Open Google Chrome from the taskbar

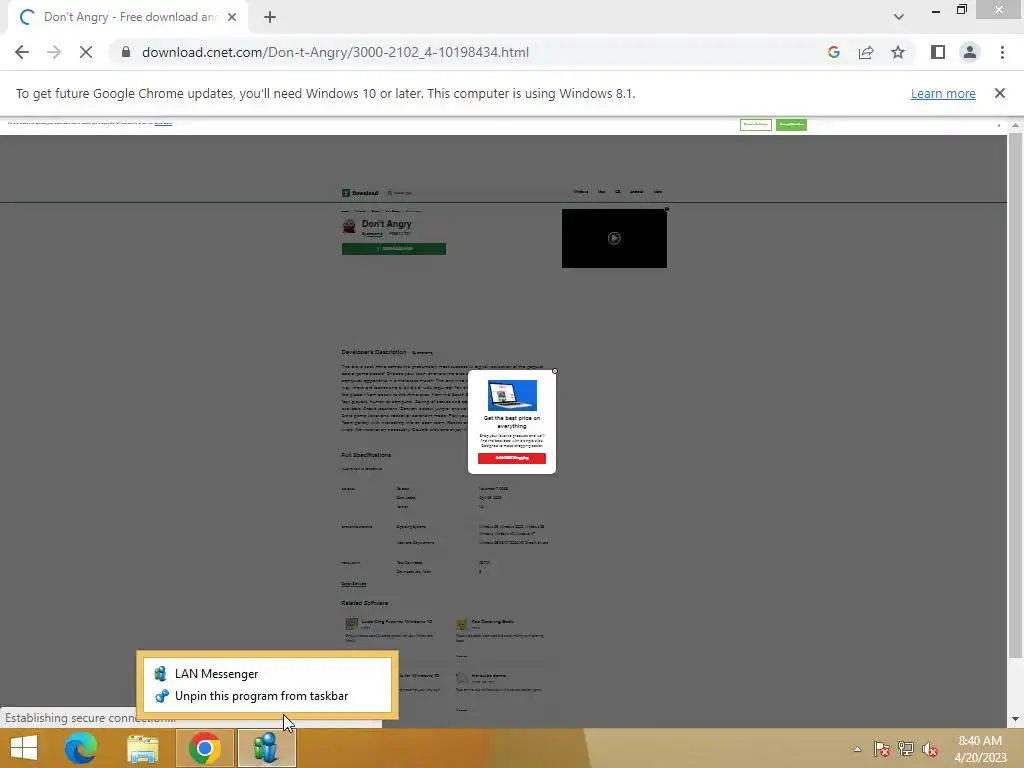[x=204, y=748]
